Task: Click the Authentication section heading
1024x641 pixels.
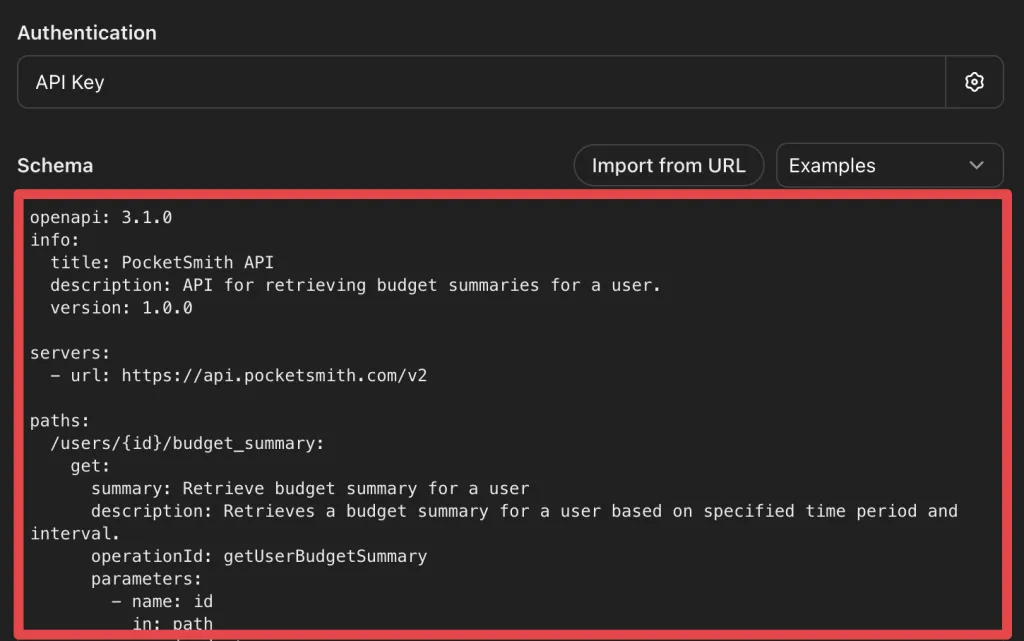Action: point(87,32)
